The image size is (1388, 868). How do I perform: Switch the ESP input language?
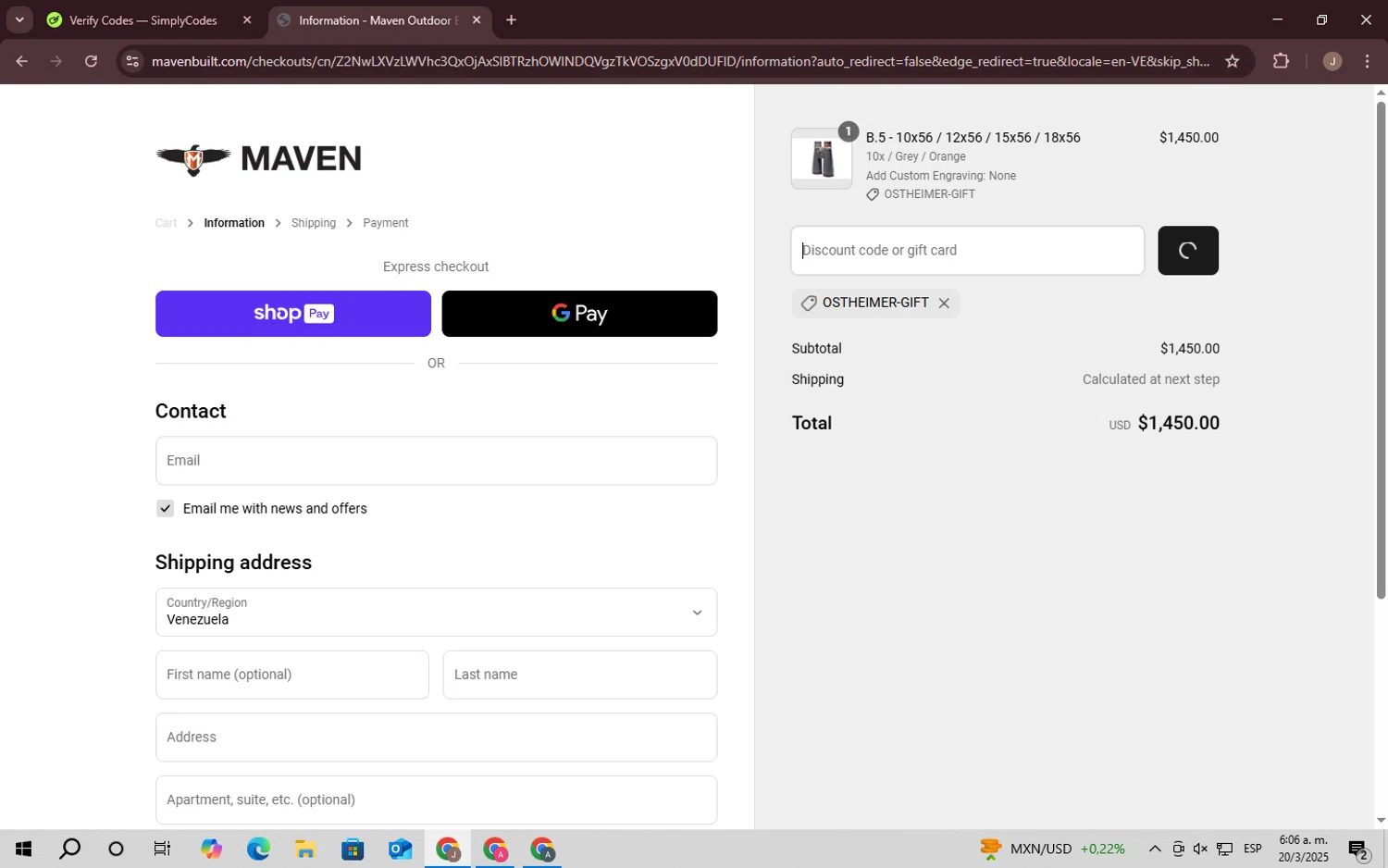pyautogui.click(x=1253, y=849)
